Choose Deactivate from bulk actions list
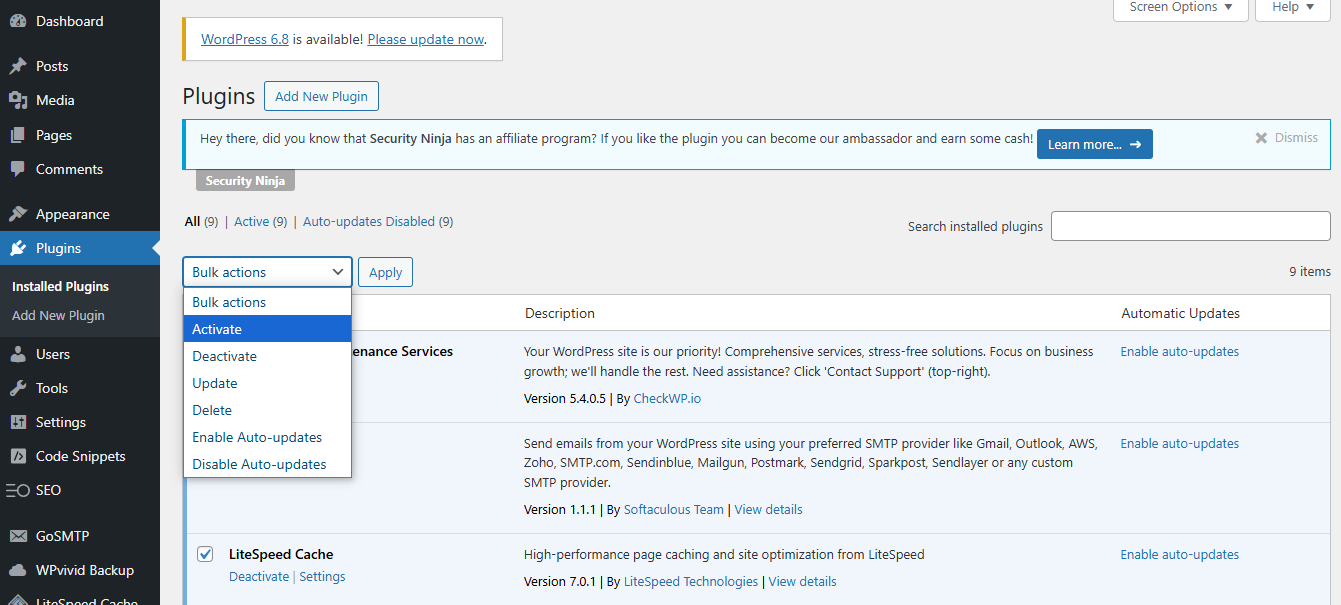1341x605 pixels. click(x=225, y=356)
